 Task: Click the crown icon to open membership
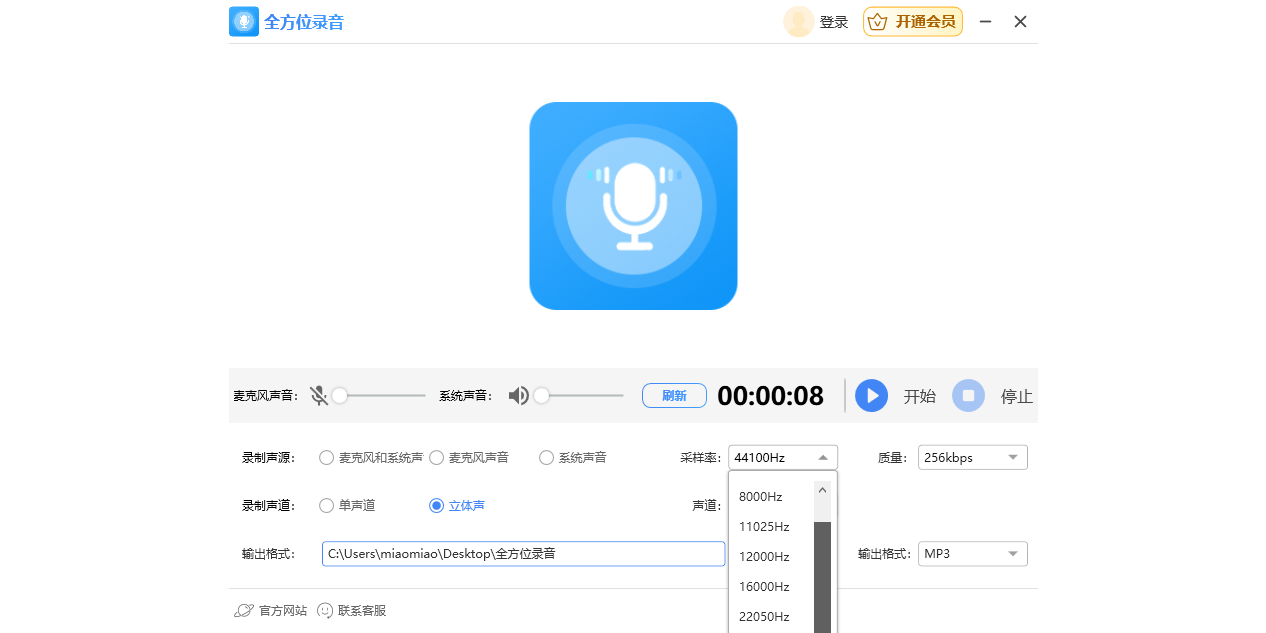click(877, 22)
